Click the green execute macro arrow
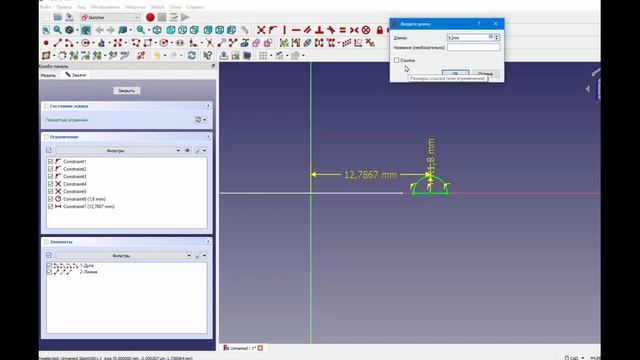 [x=185, y=17]
